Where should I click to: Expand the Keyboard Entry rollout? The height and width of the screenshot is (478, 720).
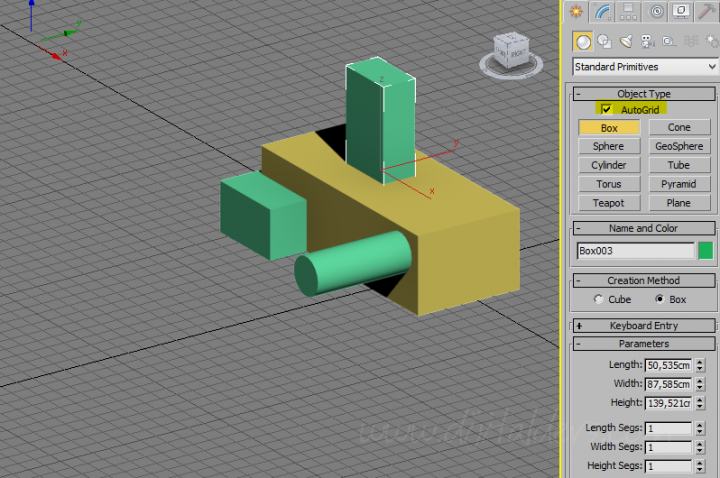coord(644,326)
